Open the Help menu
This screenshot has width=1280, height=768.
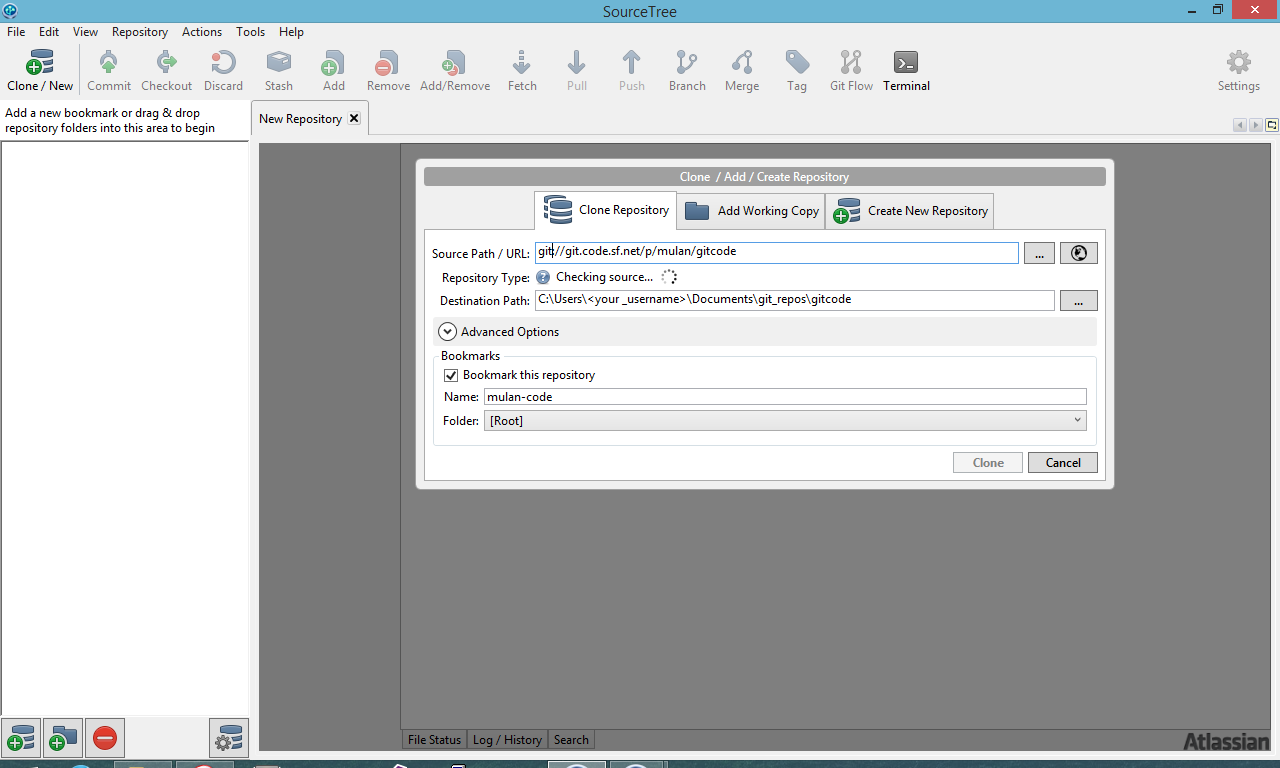point(292,32)
